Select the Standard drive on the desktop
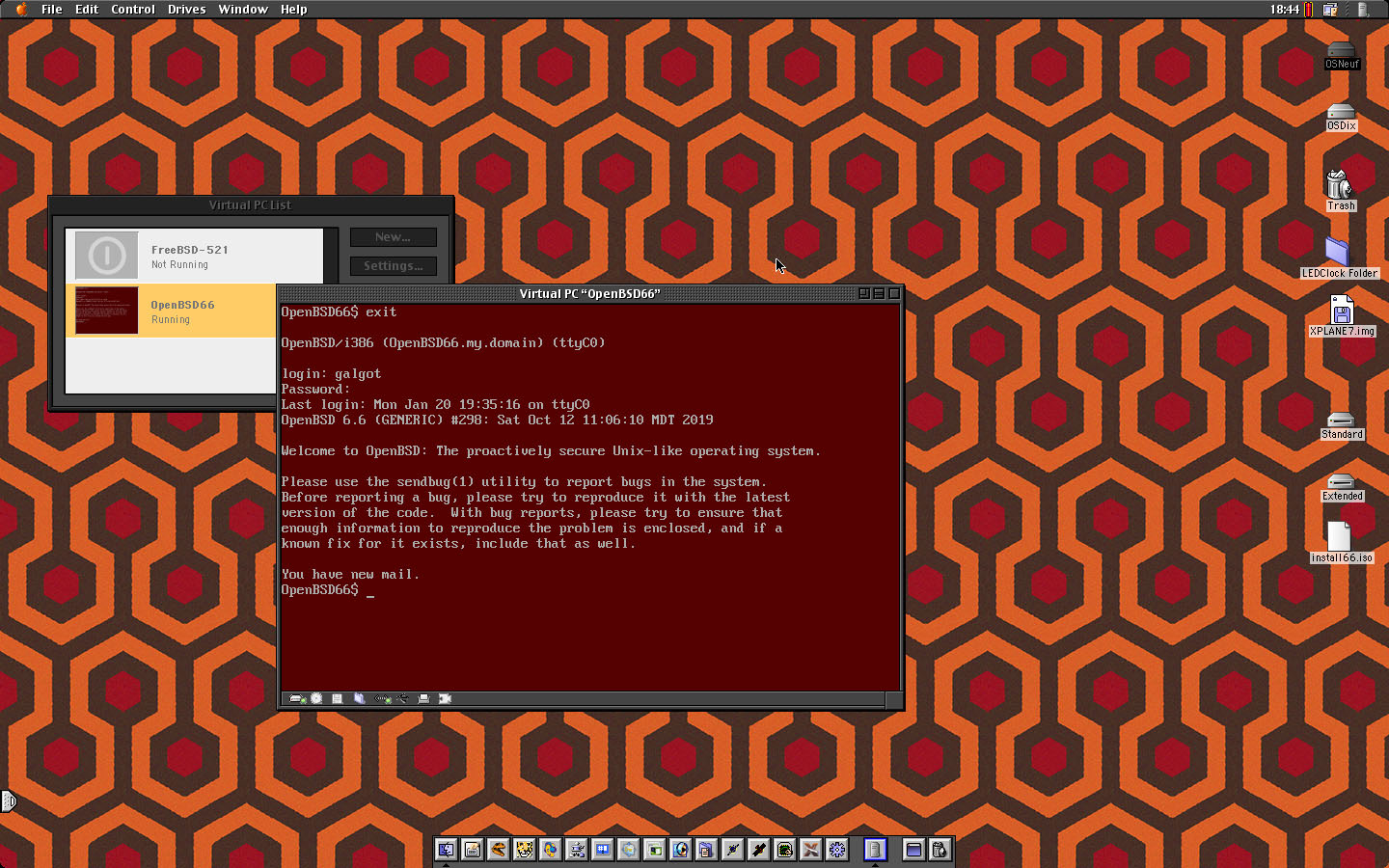This screenshot has width=1389, height=868. click(x=1342, y=425)
